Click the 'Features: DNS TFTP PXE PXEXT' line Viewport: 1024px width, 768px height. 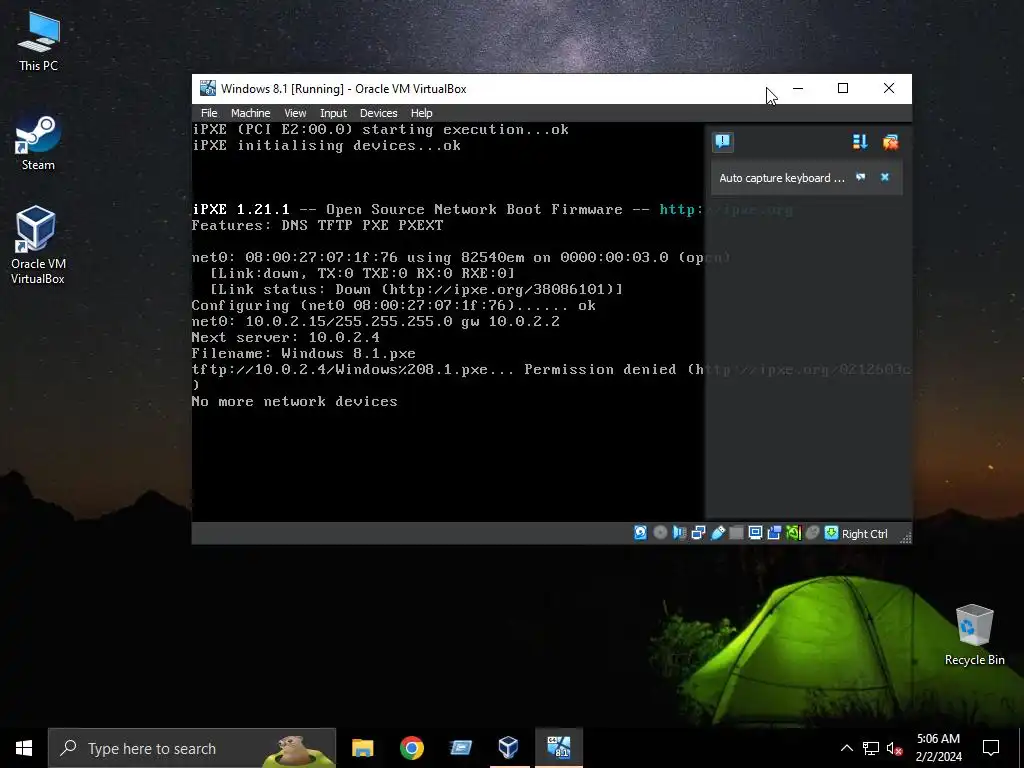point(317,225)
